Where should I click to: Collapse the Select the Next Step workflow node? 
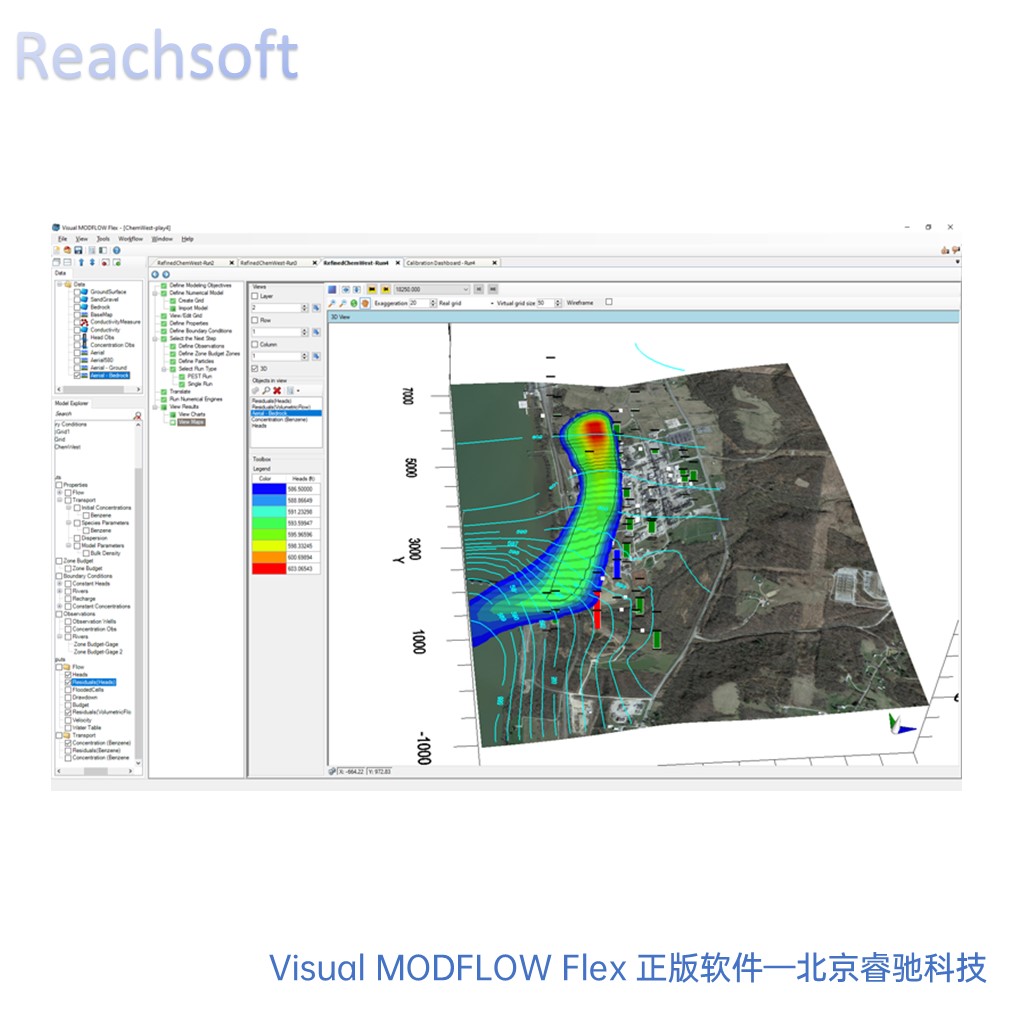point(155,339)
